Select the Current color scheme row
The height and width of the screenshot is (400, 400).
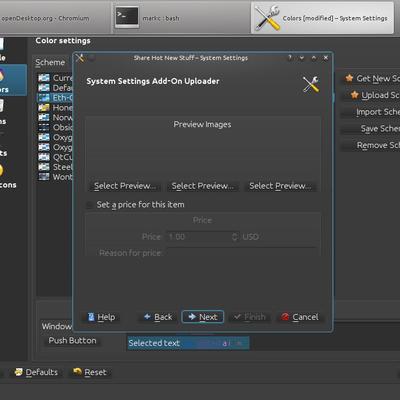click(x=55, y=78)
